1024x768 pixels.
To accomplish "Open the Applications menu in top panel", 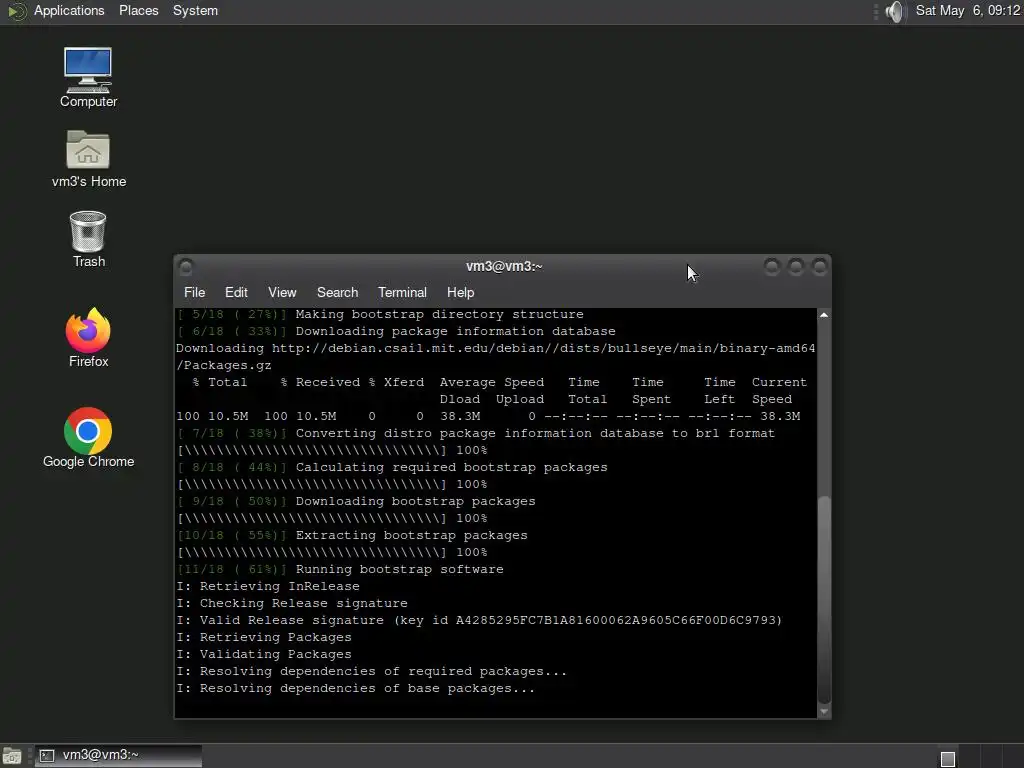I will pyautogui.click(x=69, y=10).
